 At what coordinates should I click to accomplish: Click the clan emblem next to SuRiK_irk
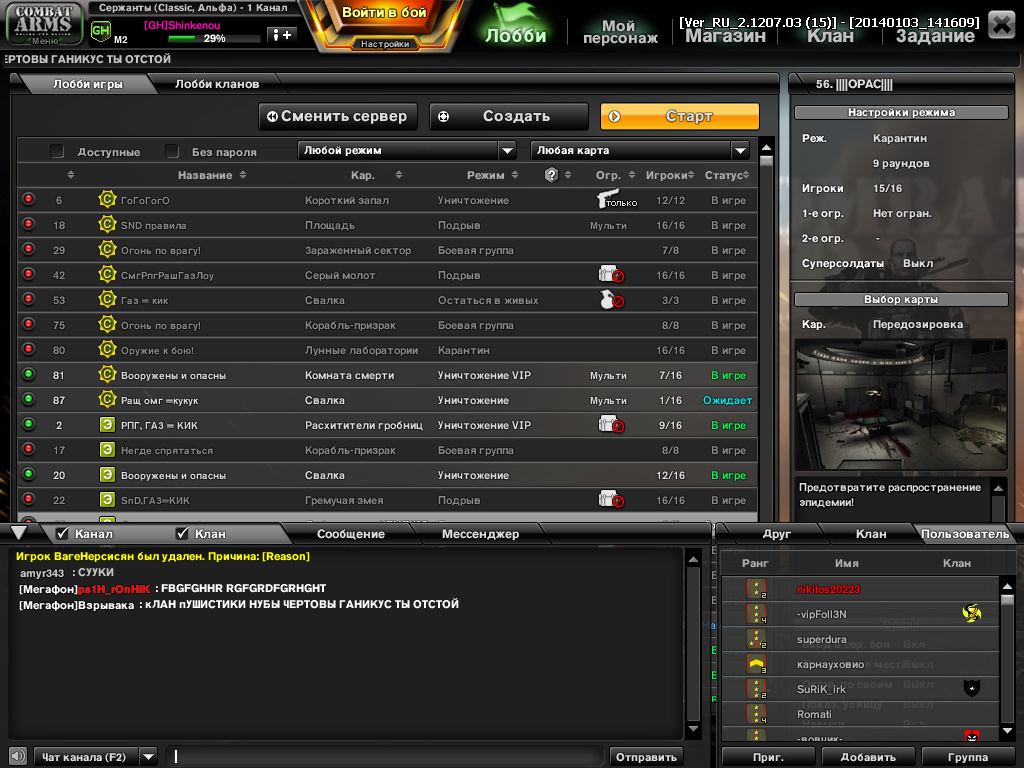(972, 688)
